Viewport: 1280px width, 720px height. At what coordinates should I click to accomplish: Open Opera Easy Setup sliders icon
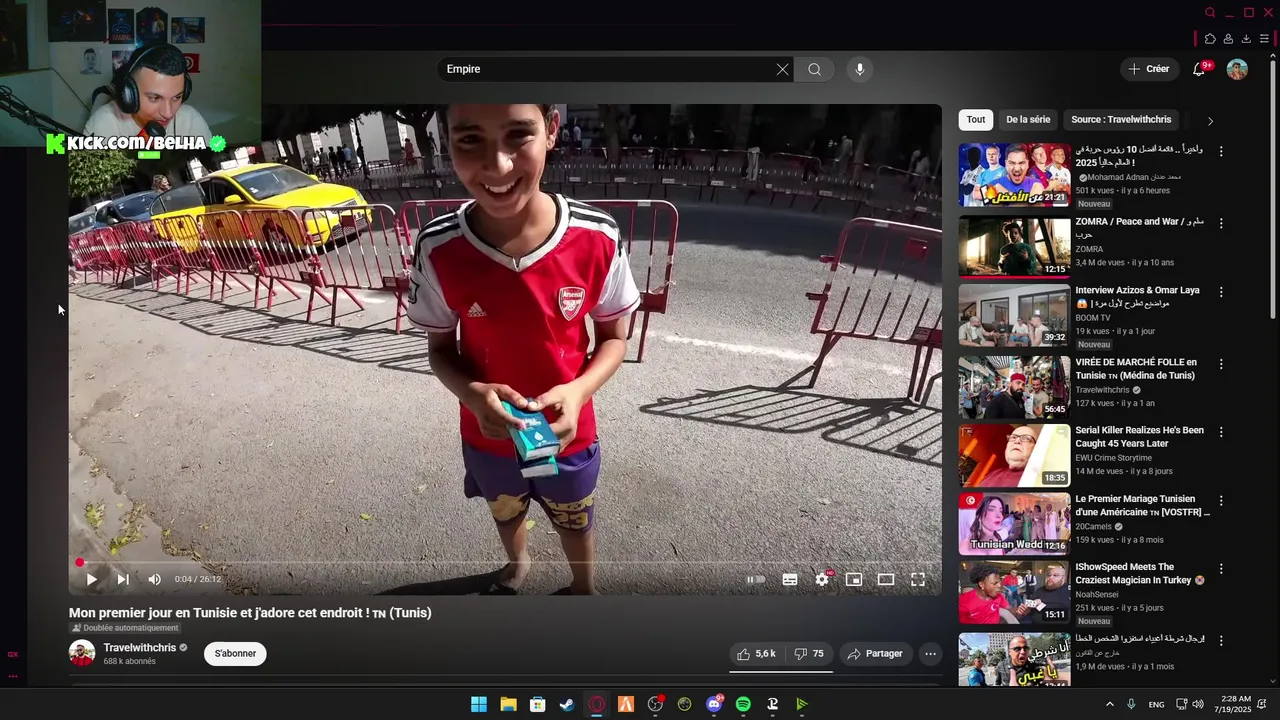[1264, 39]
